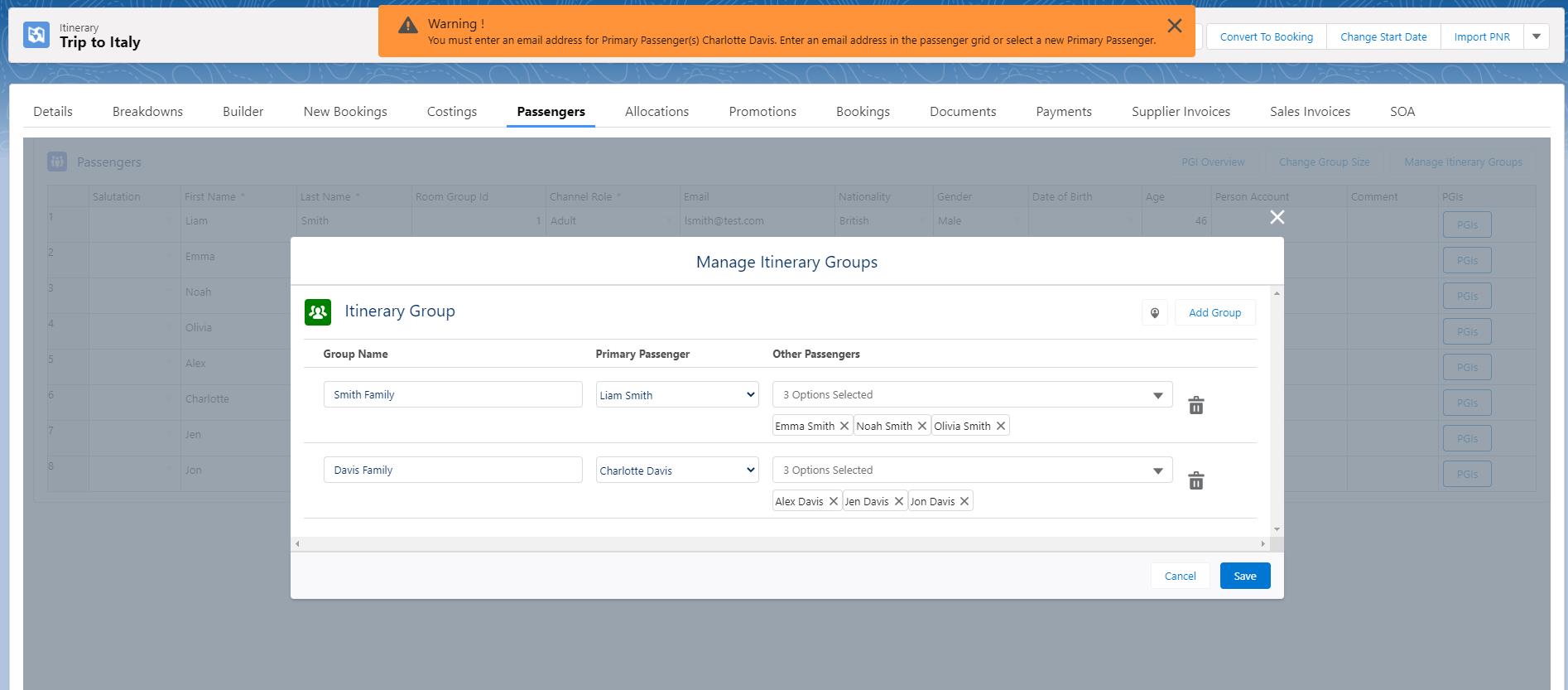Image resolution: width=1568 pixels, height=690 pixels.
Task: Expand Other Passengers multiselect for Davis Family
Action: (973, 470)
